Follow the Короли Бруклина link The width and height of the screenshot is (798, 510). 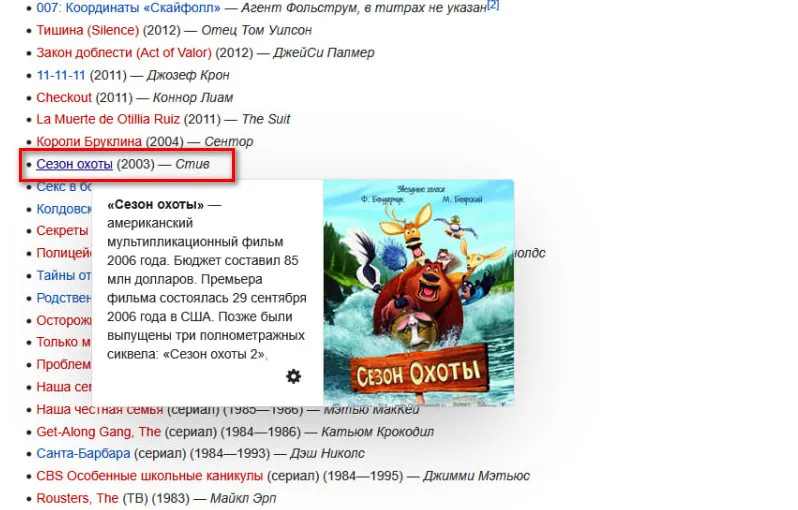click(x=89, y=141)
